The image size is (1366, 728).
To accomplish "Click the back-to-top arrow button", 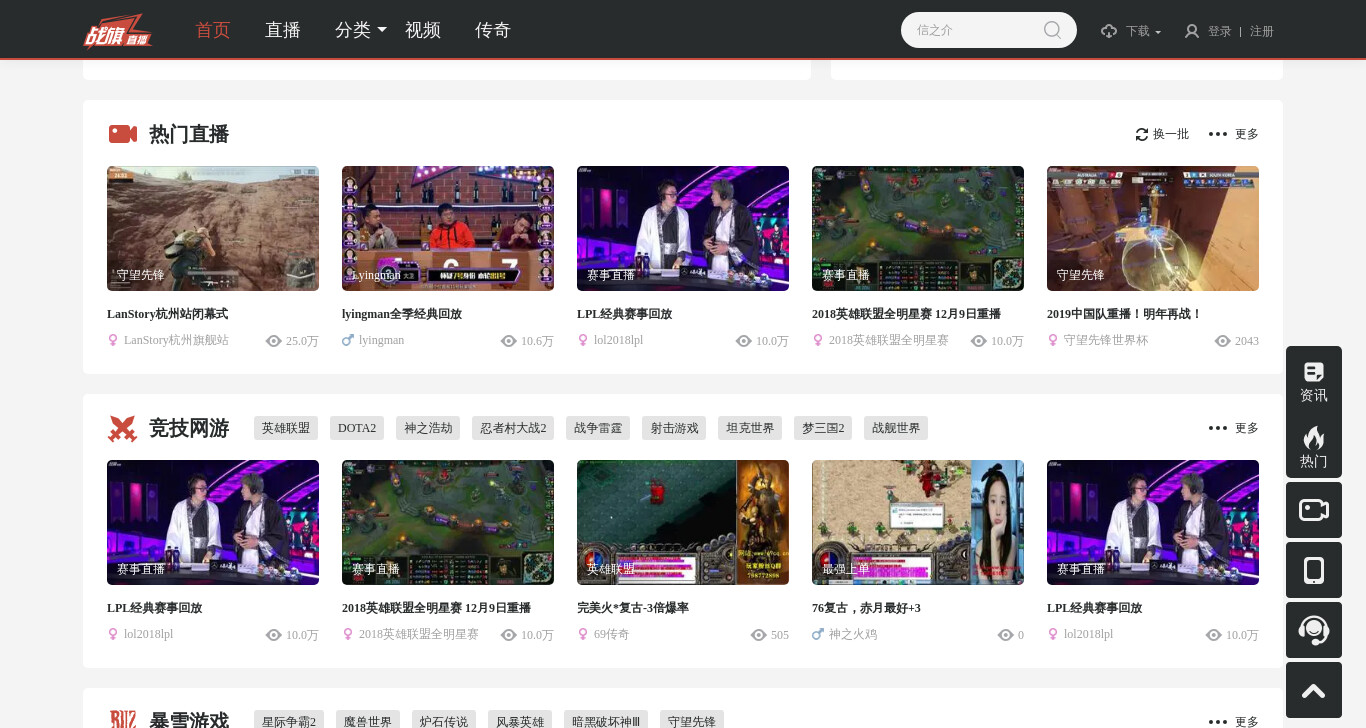I will [1314, 690].
